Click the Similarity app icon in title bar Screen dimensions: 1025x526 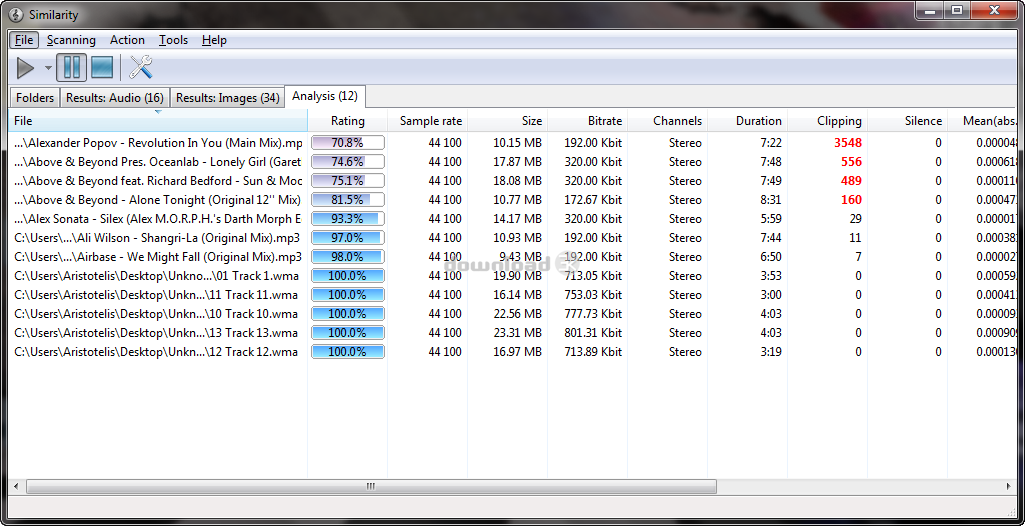15,14
